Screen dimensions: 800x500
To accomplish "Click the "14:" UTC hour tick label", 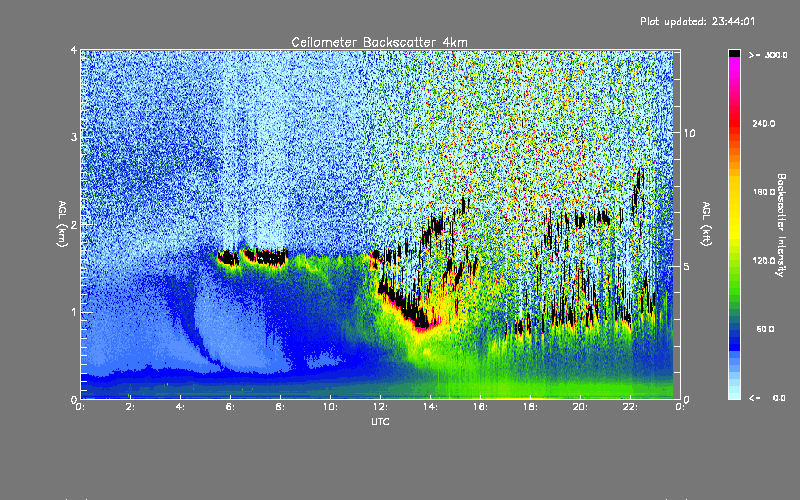I will tap(430, 407).
